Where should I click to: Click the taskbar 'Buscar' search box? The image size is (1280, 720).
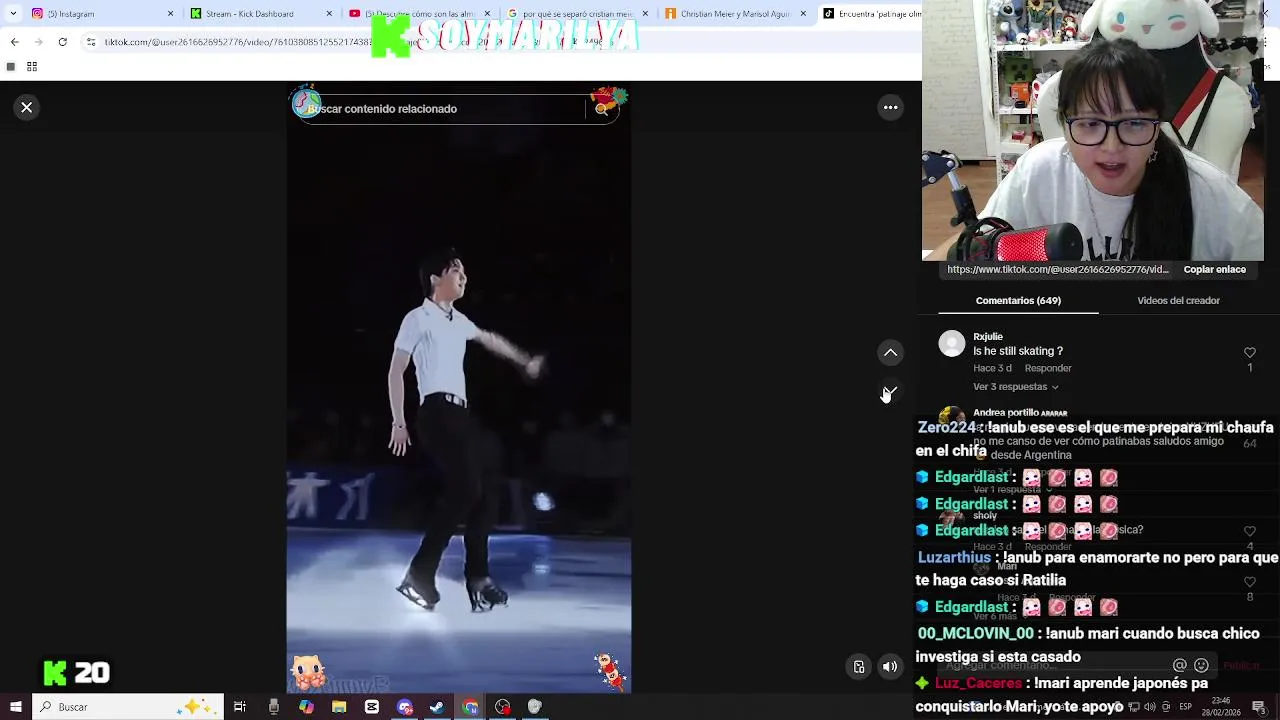127,707
